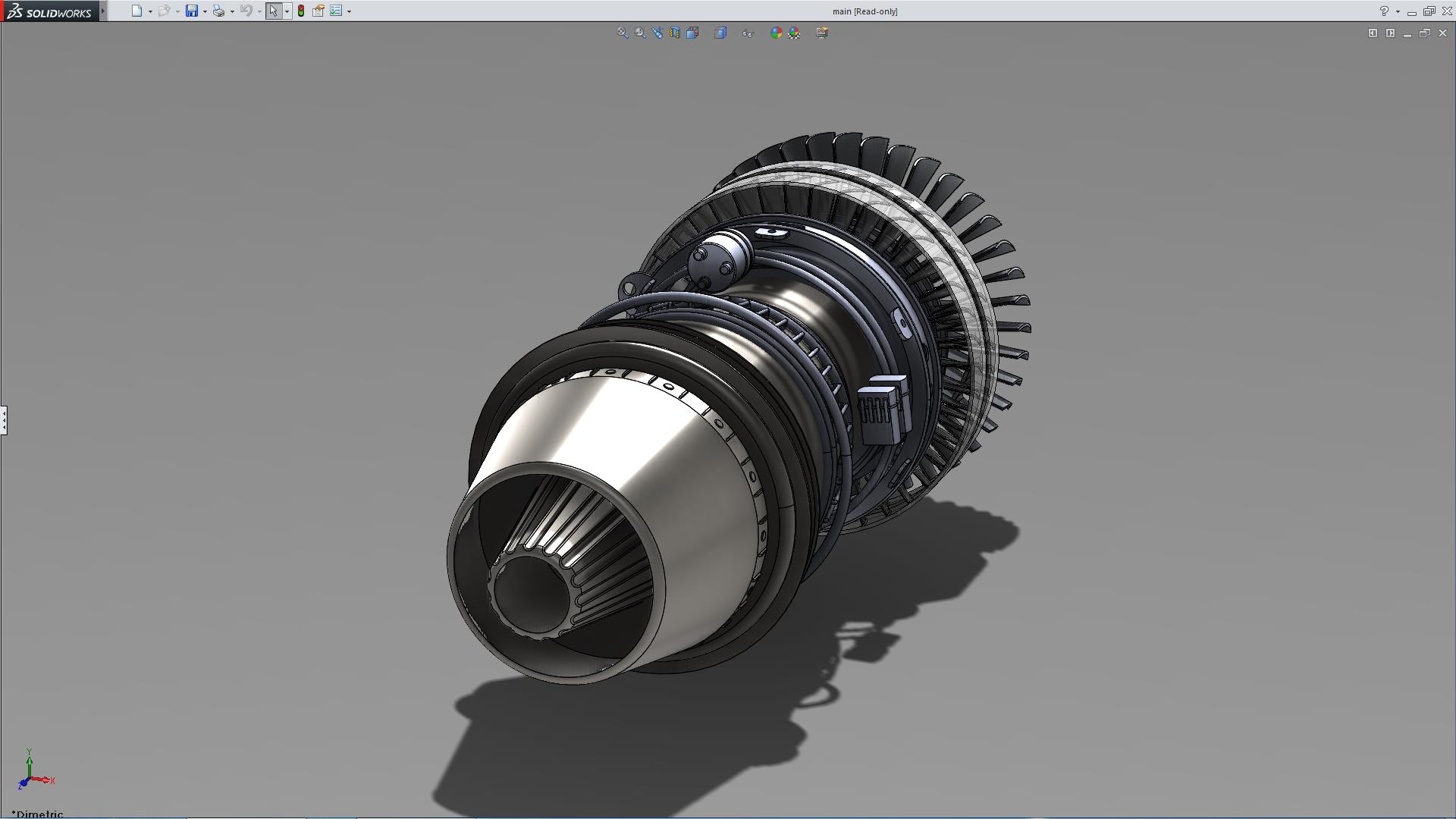
Task: Click the Zoom to Fit icon
Action: (623, 33)
